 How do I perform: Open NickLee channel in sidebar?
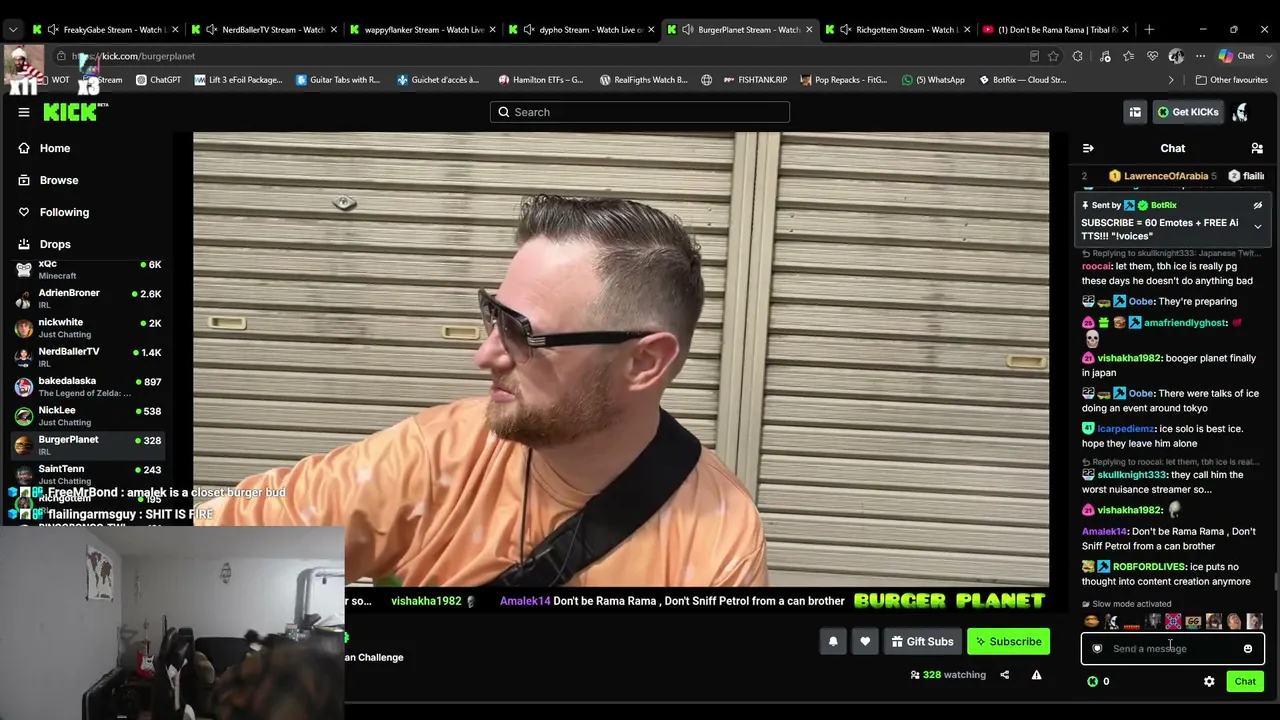[88, 416]
